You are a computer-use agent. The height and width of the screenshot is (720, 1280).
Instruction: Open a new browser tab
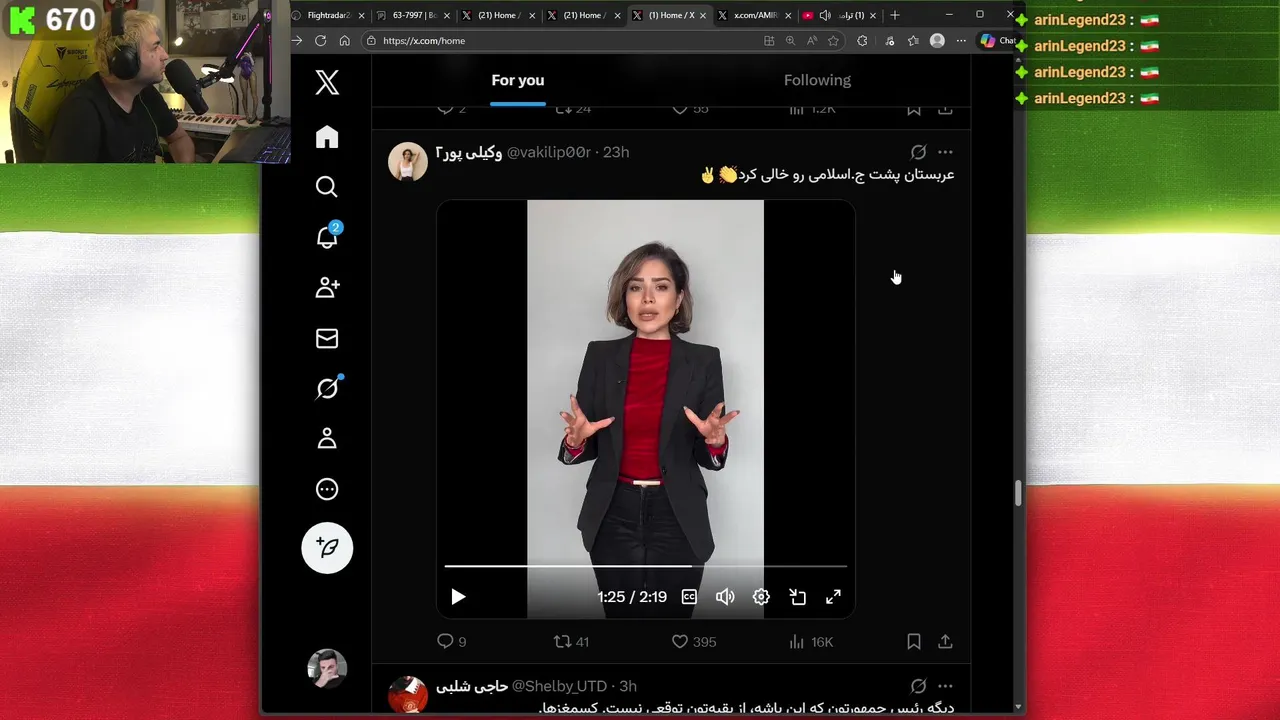tap(895, 15)
